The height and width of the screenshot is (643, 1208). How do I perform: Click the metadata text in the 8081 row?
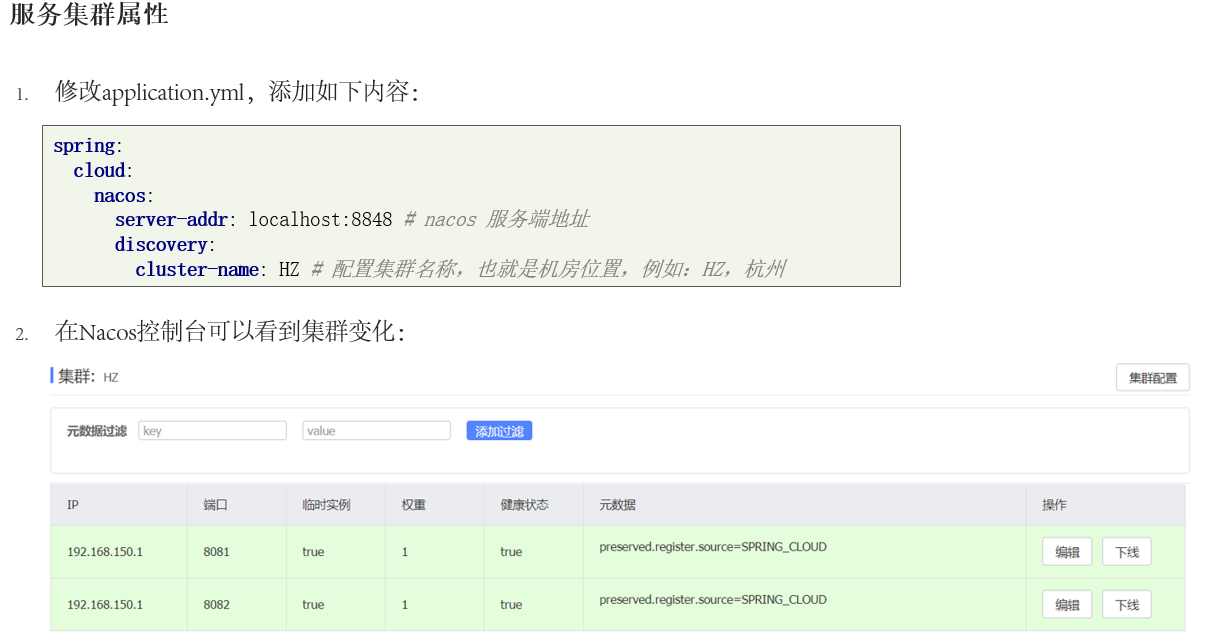tap(713, 547)
